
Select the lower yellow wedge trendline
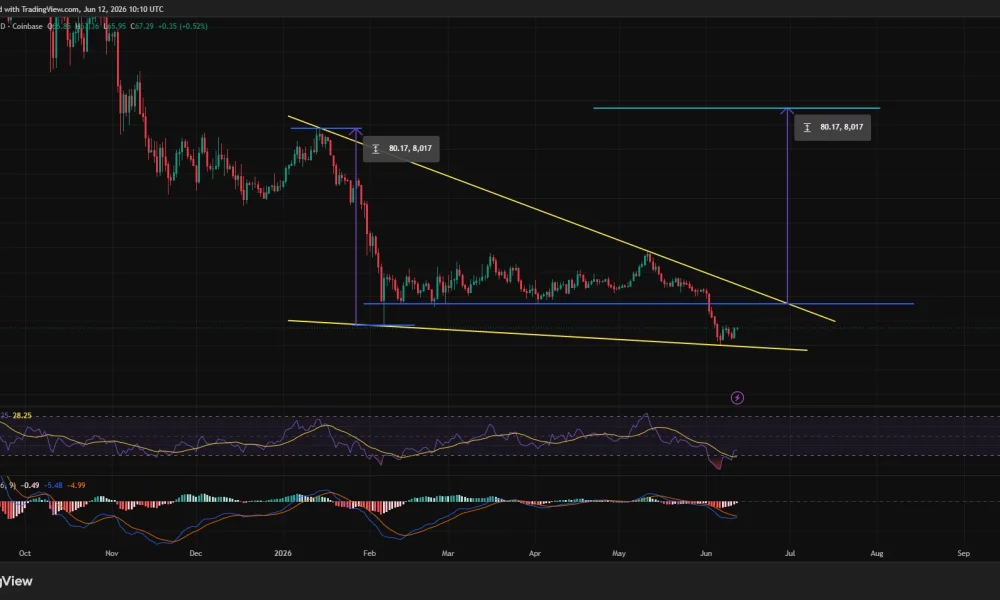tap(547, 335)
